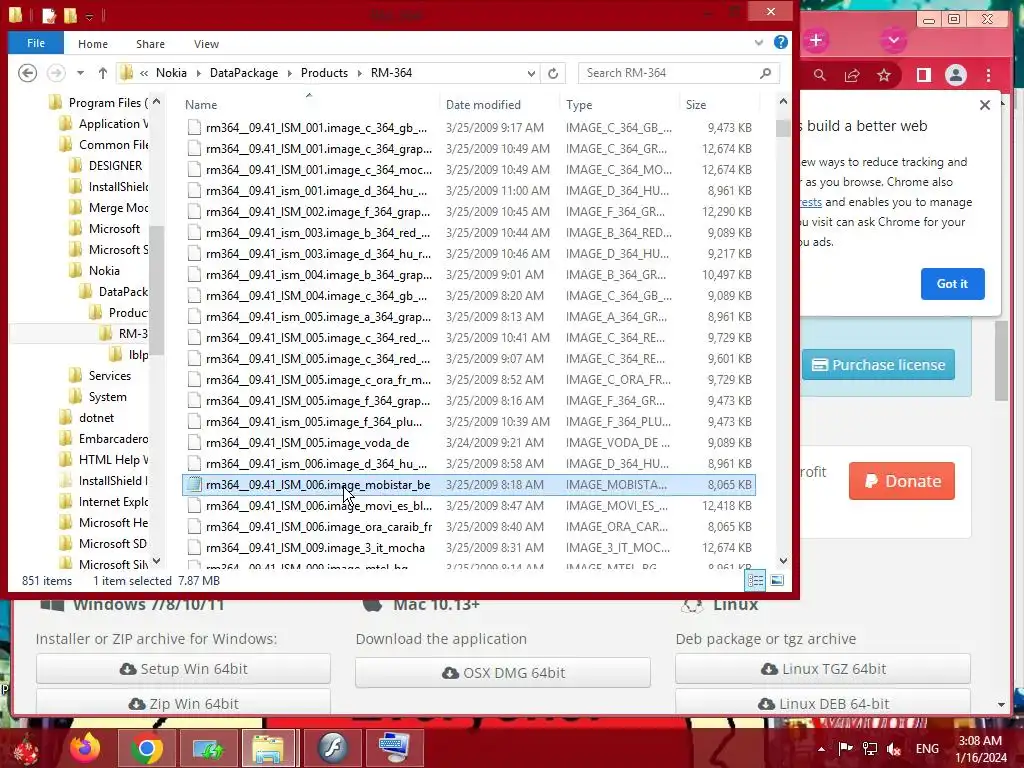Image resolution: width=1024 pixels, height=768 pixels.
Task: Switch to large icons view layout
Action: (x=777, y=580)
